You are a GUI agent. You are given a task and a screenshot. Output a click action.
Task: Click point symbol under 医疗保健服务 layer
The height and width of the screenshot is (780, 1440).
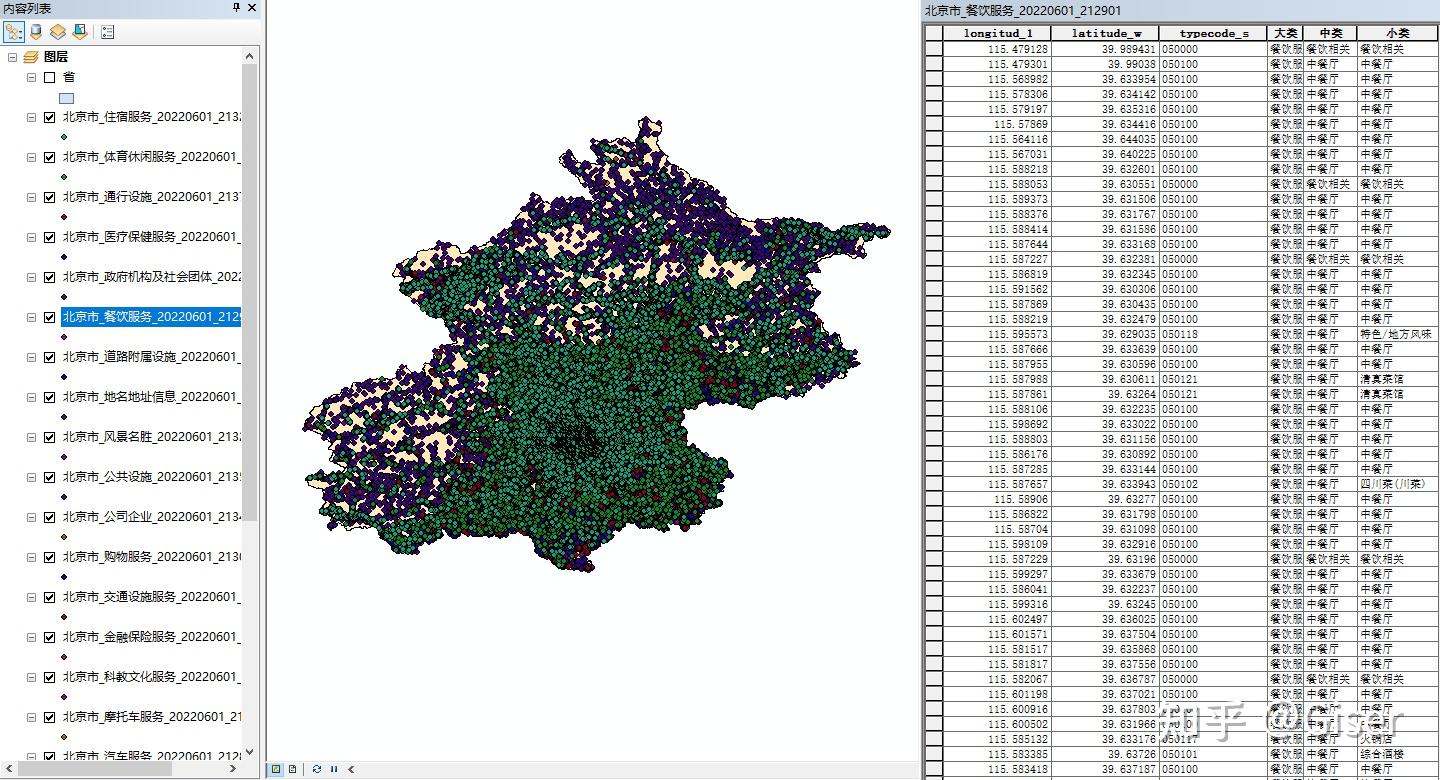pyautogui.click(x=65, y=256)
